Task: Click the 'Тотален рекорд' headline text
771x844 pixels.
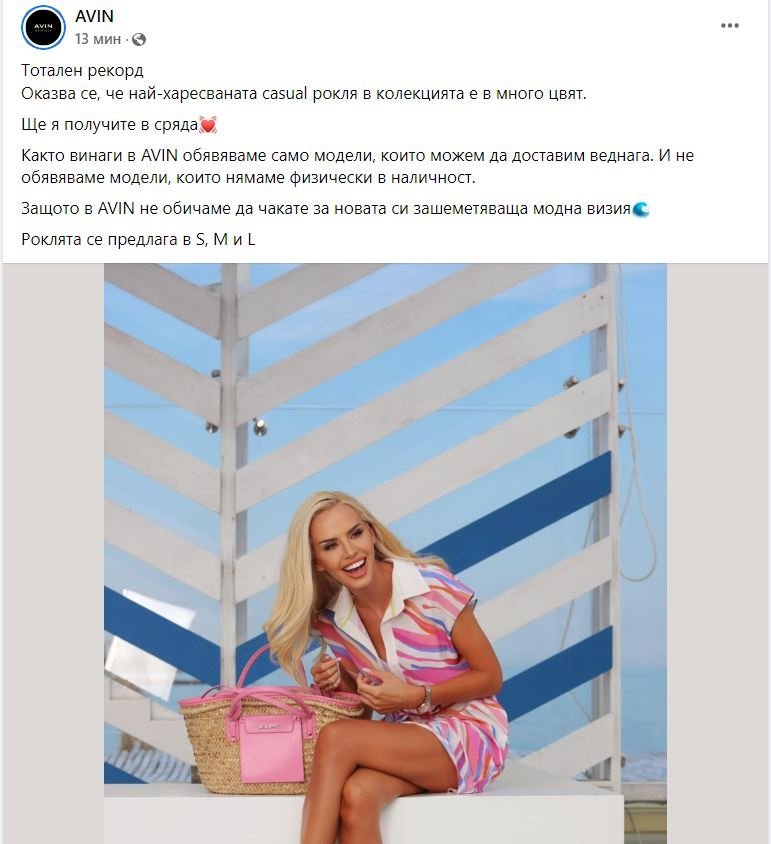Action: pos(82,71)
